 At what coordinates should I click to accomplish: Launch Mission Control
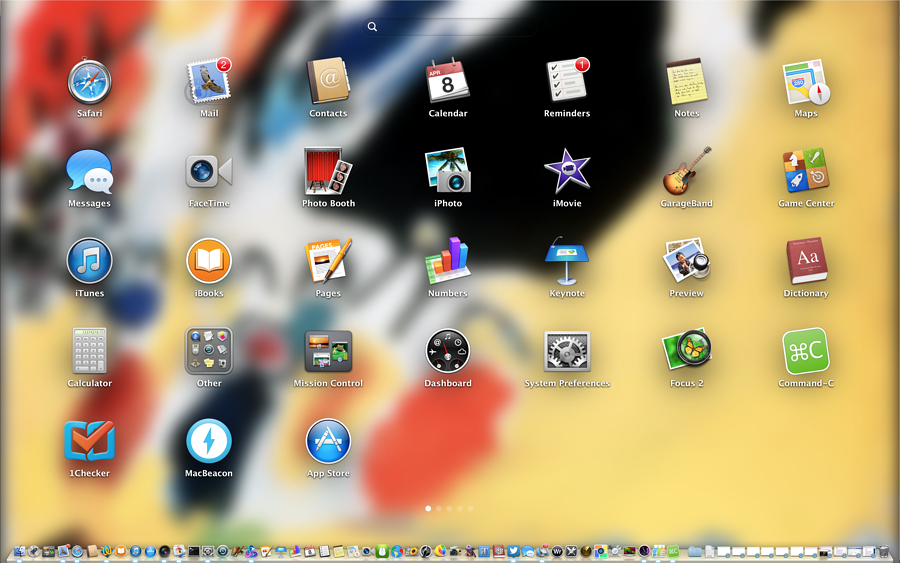coord(328,351)
